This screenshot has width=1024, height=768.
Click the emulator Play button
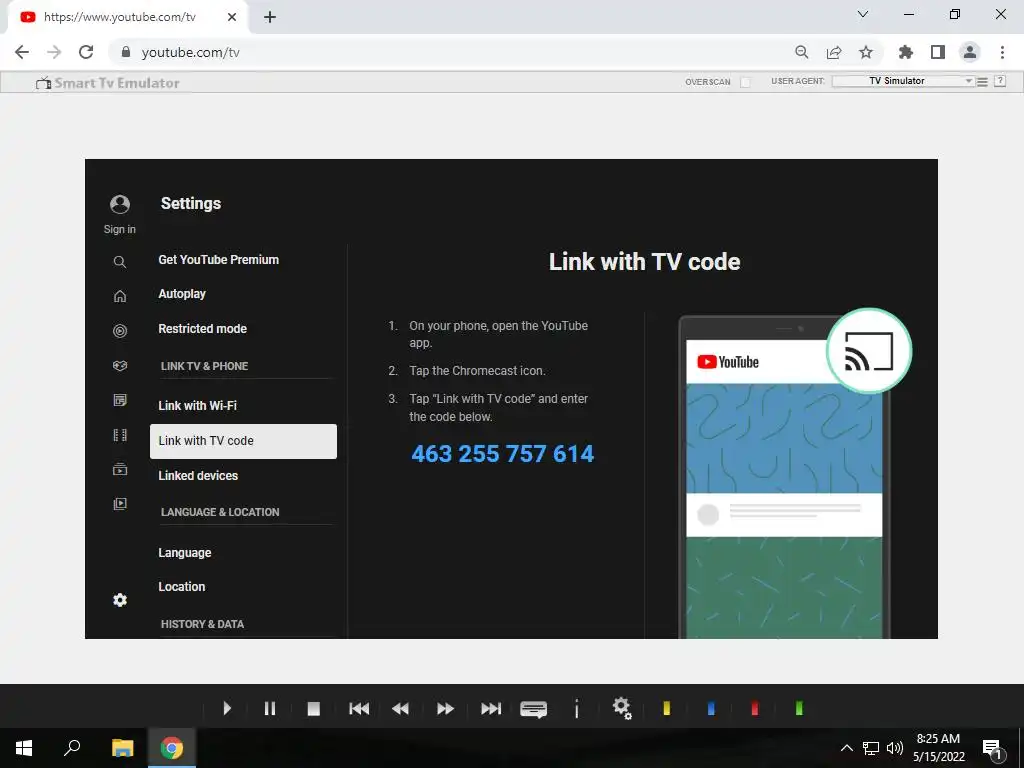point(227,708)
